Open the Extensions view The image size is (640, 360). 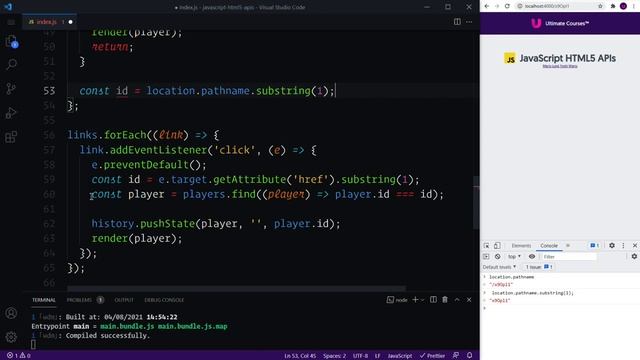coord(11,137)
